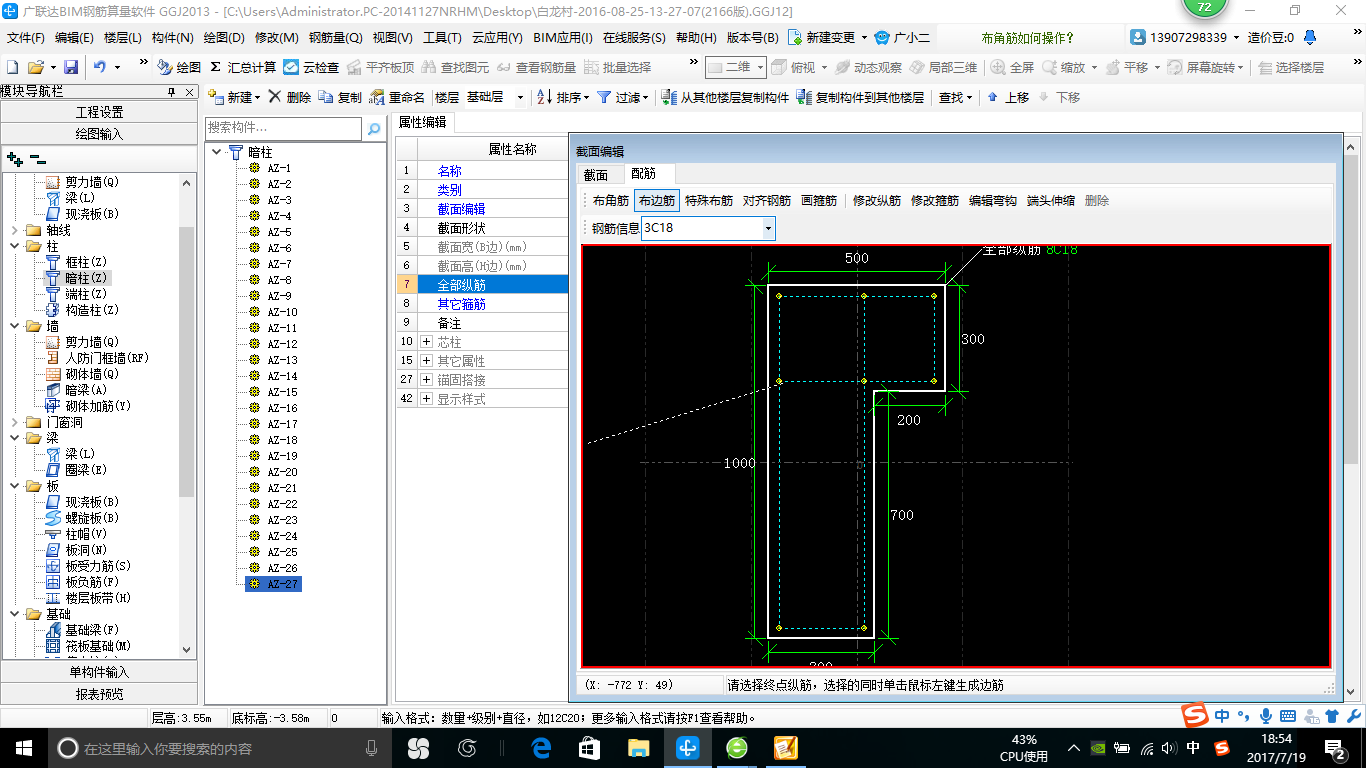Click the new file icon
The image size is (1366, 768).
click(x=13, y=67)
